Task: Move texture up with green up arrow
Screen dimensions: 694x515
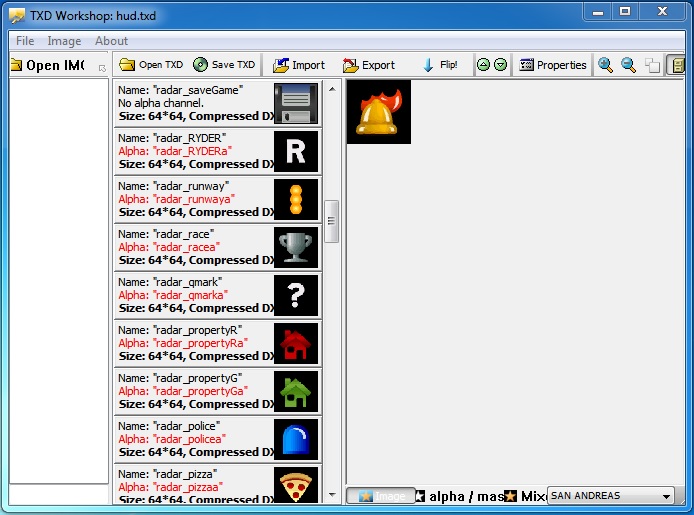Action: pyautogui.click(x=483, y=65)
